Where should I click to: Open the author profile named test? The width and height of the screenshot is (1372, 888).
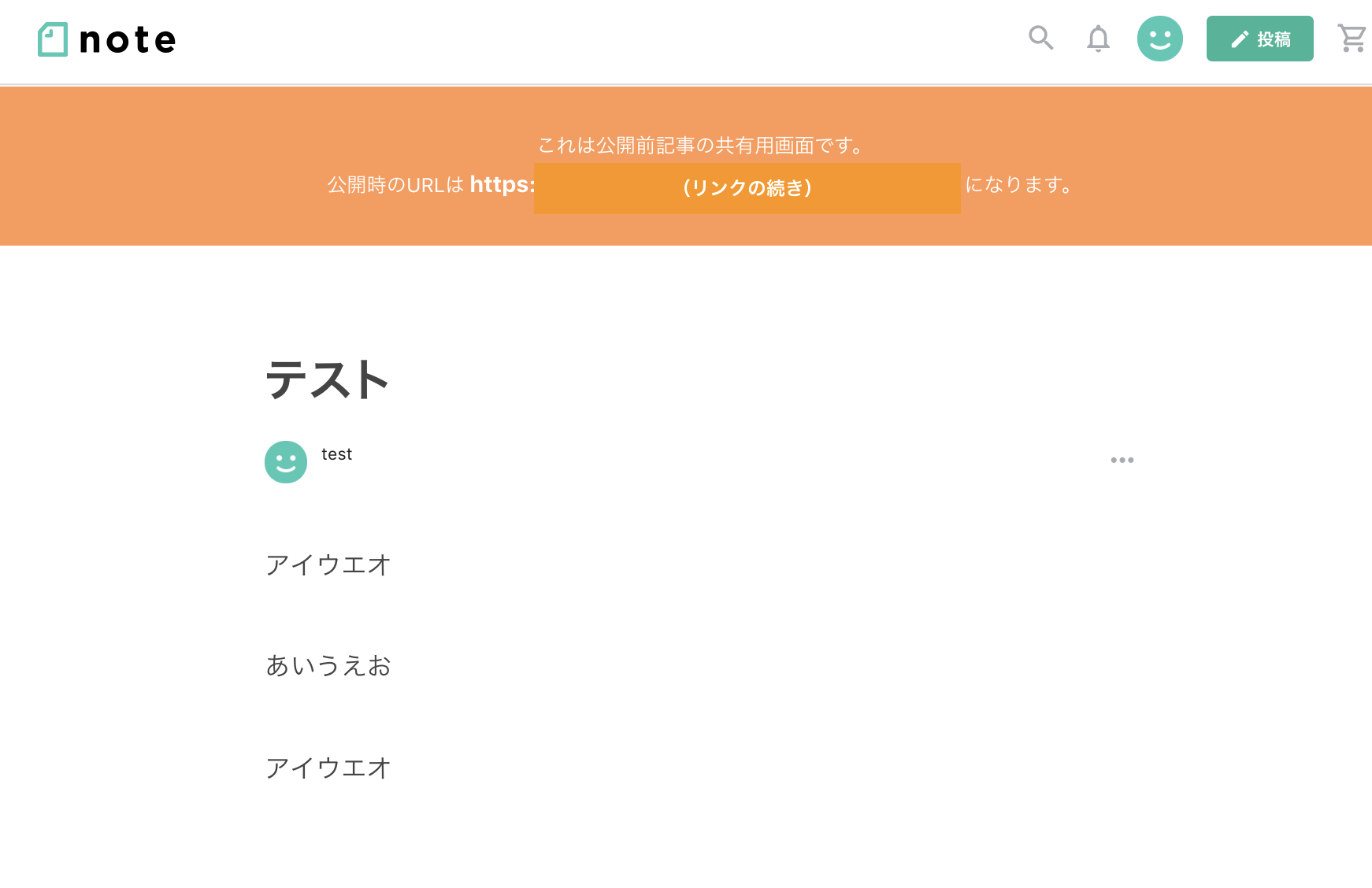click(x=337, y=454)
